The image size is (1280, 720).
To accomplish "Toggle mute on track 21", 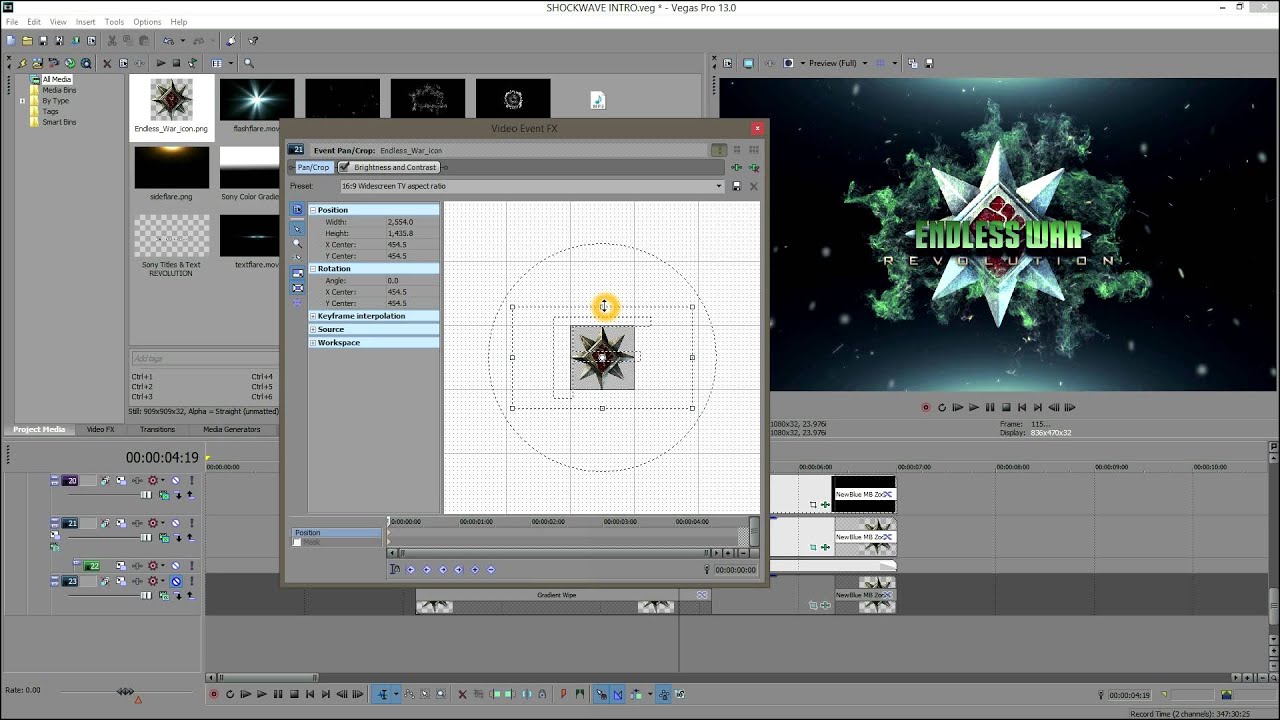I will pyautogui.click(x=175, y=523).
